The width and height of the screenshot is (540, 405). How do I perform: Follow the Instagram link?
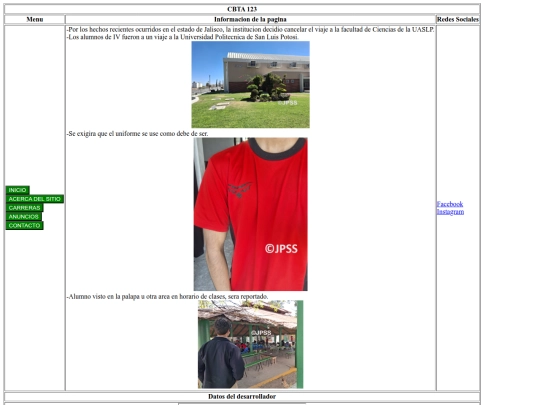[x=450, y=211]
